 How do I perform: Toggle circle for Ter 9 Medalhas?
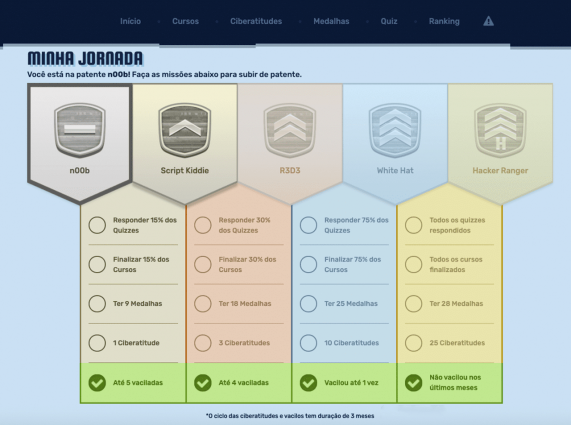97,303
